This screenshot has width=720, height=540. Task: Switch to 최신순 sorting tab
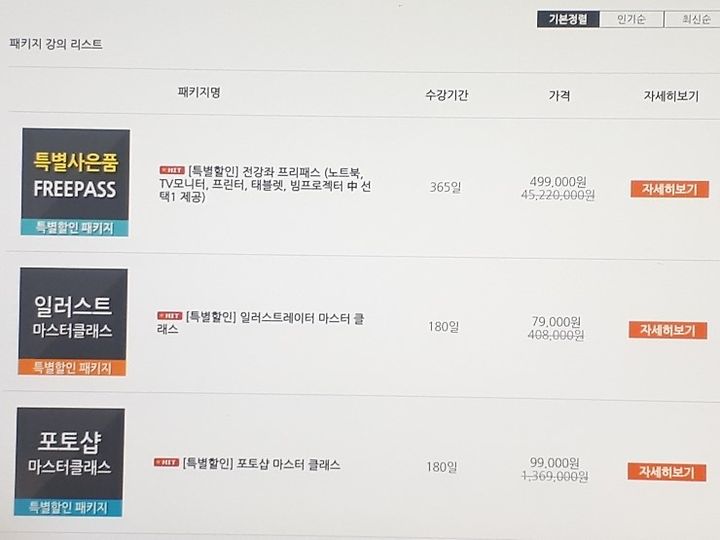coord(694,19)
